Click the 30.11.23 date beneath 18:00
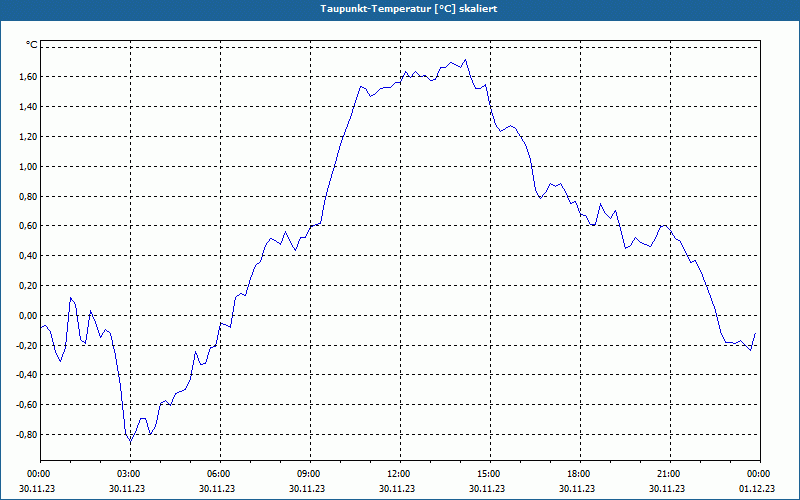The image size is (800, 500). pos(577,488)
